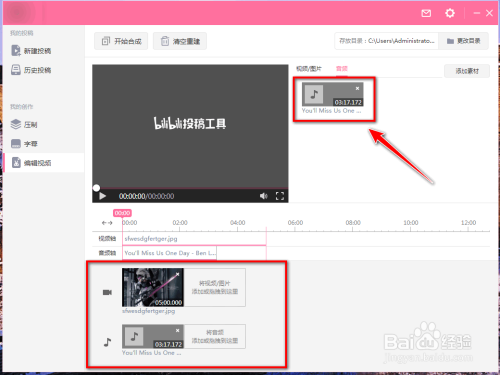Click the 视频轴 track label
Viewport: 500px width, 375px height.
click(x=107, y=239)
